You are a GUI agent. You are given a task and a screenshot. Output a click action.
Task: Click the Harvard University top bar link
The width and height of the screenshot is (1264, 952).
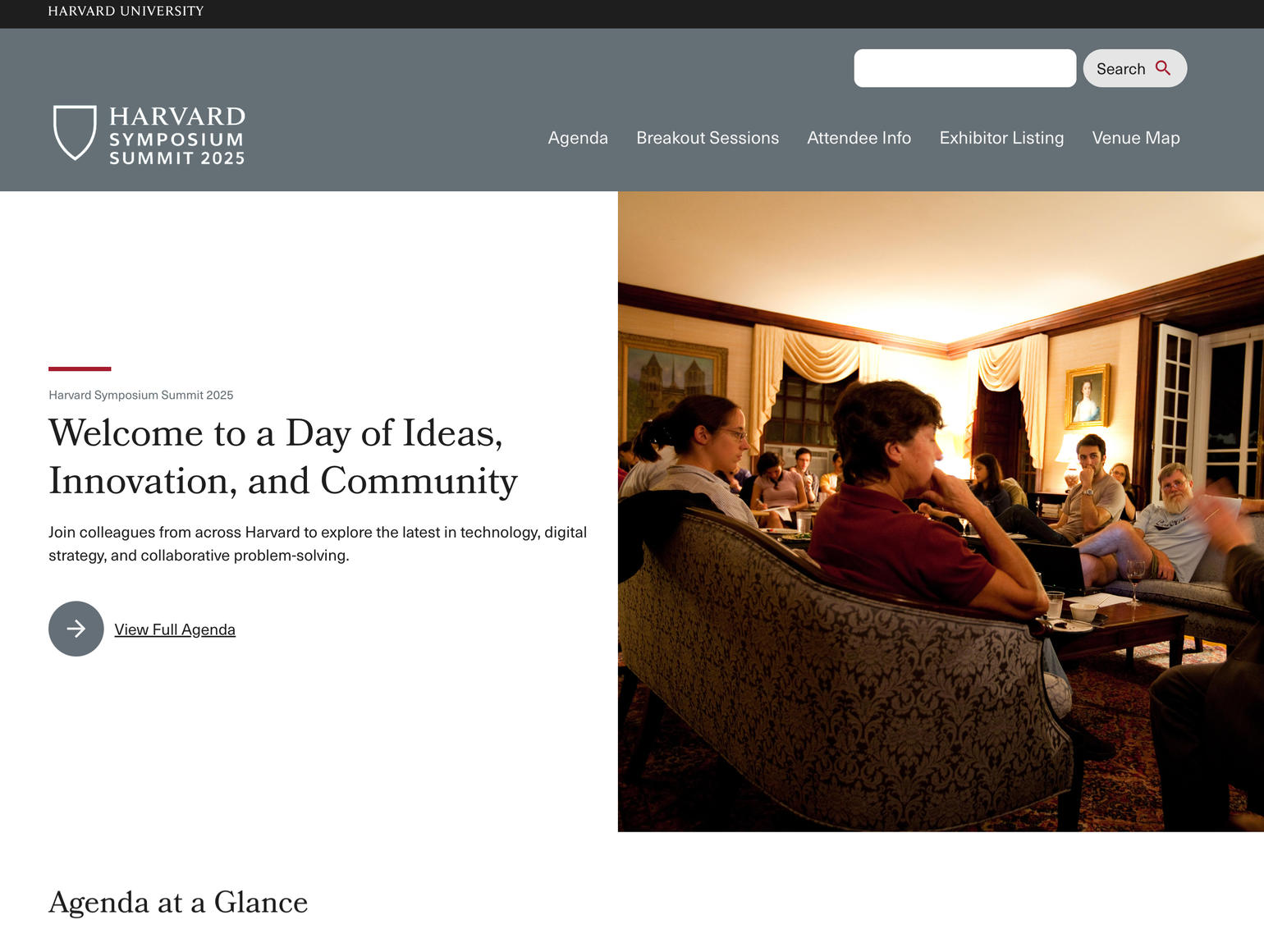tap(126, 11)
